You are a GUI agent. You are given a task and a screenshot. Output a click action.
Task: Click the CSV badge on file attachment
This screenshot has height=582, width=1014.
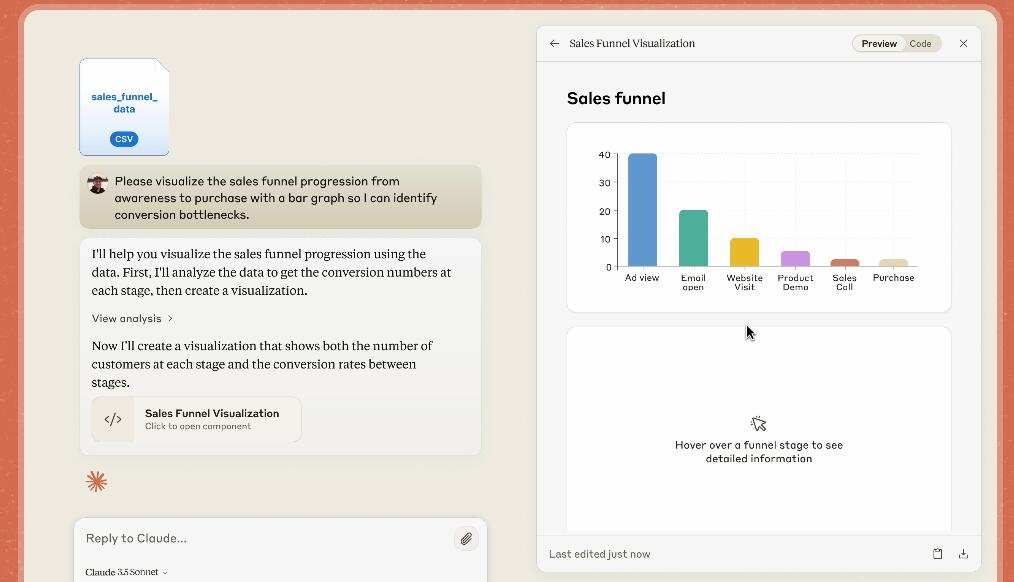pyautogui.click(x=124, y=139)
